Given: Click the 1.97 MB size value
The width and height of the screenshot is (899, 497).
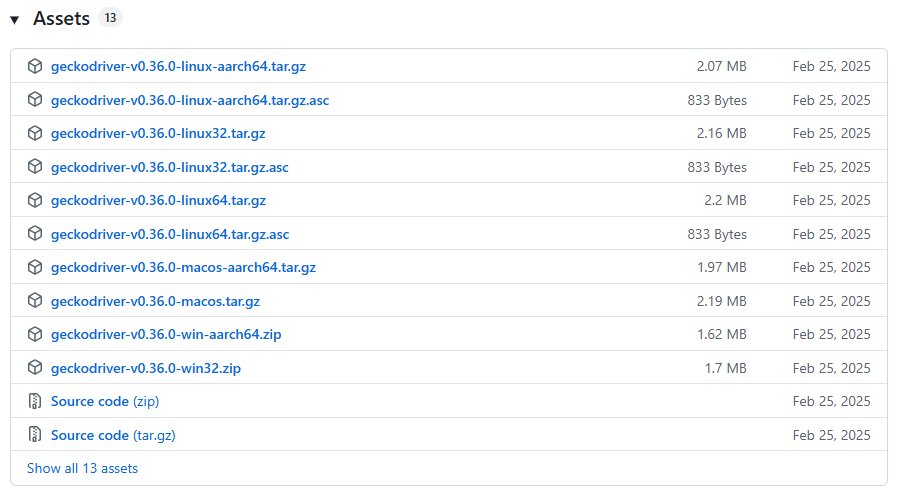Looking at the screenshot, I should [x=722, y=268].
